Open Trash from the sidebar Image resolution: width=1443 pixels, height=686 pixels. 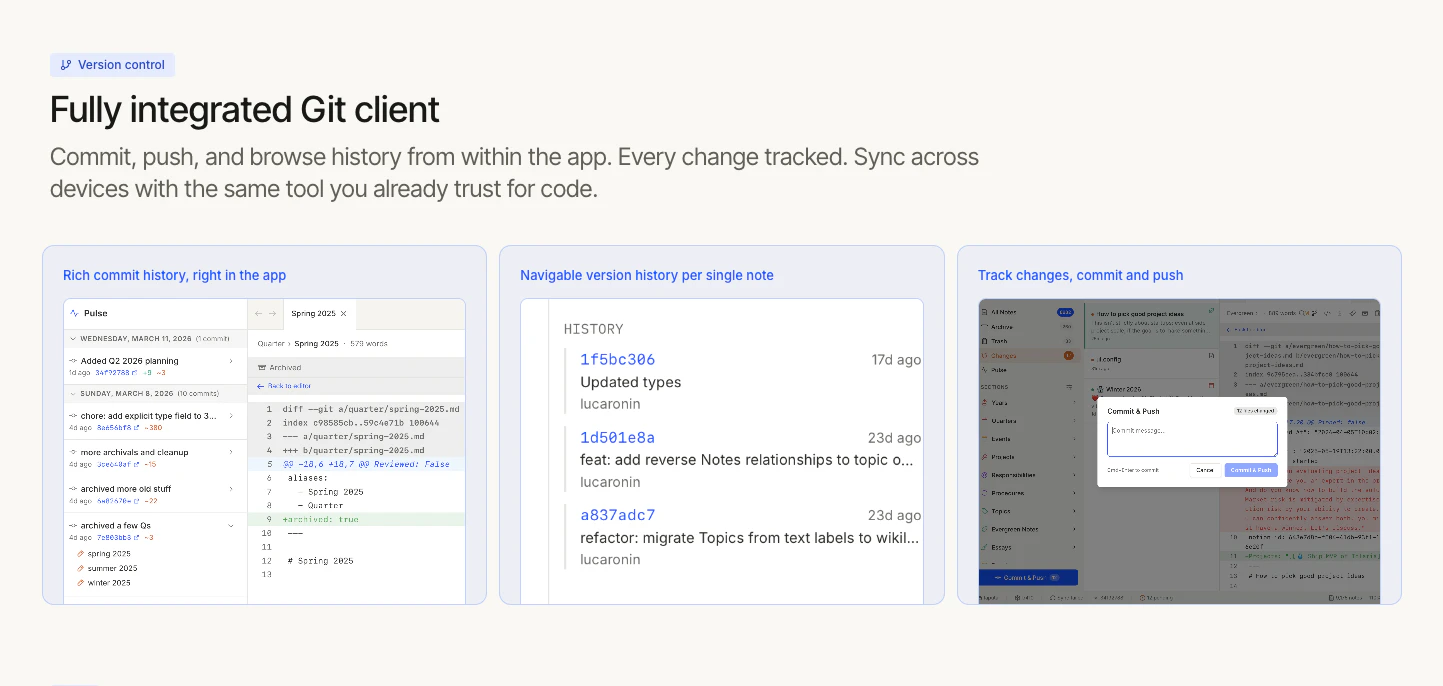click(x=998, y=340)
